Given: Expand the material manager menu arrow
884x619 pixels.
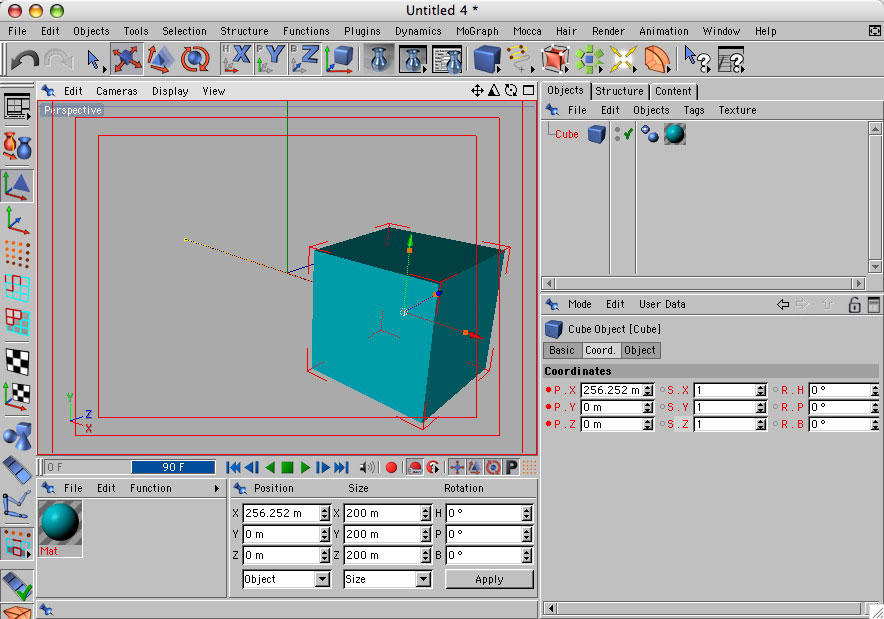Looking at the screenshot, I should (216, 489).
